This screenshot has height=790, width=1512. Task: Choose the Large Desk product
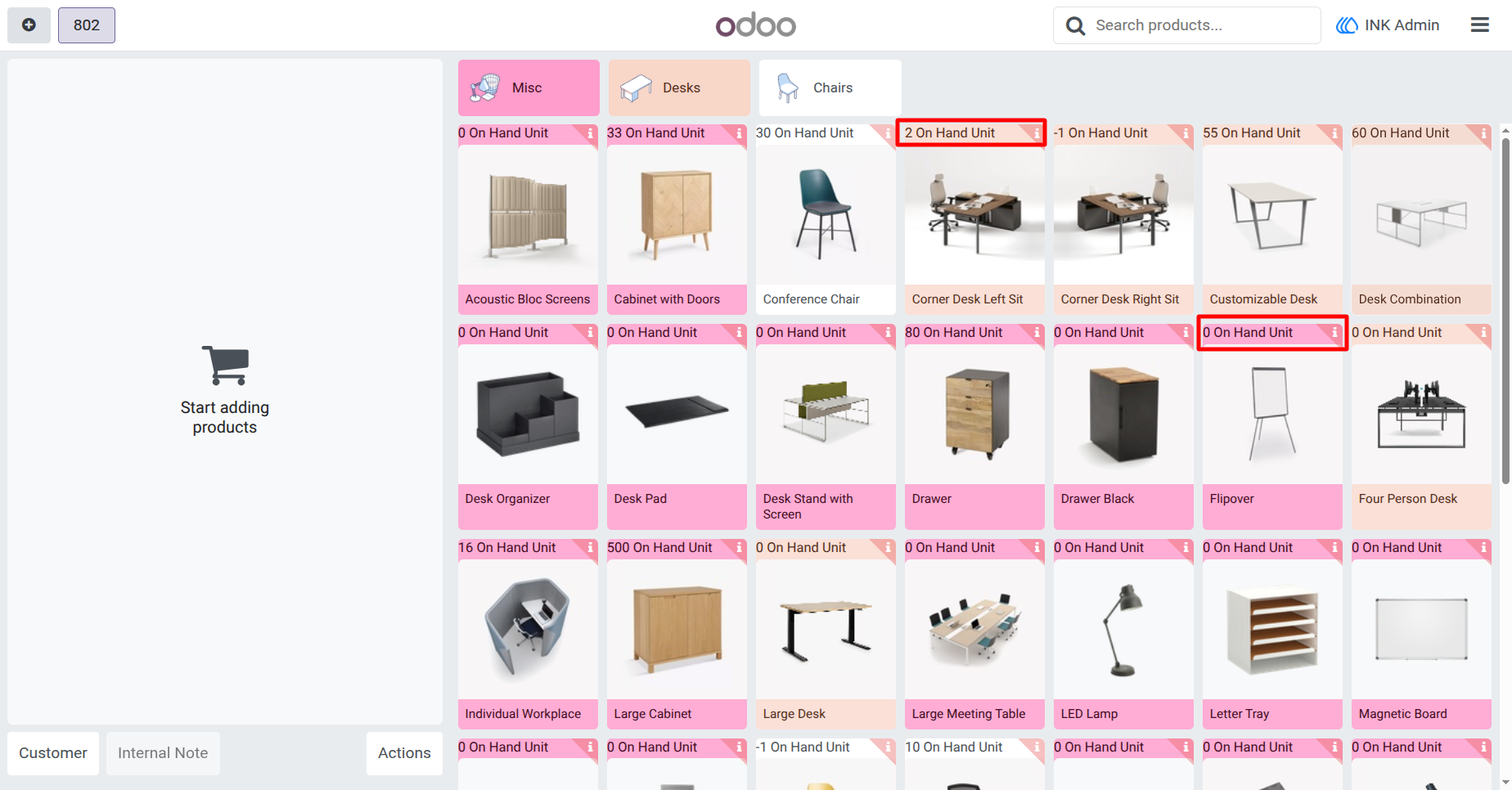pyautogui.click(x=826, y=634)
